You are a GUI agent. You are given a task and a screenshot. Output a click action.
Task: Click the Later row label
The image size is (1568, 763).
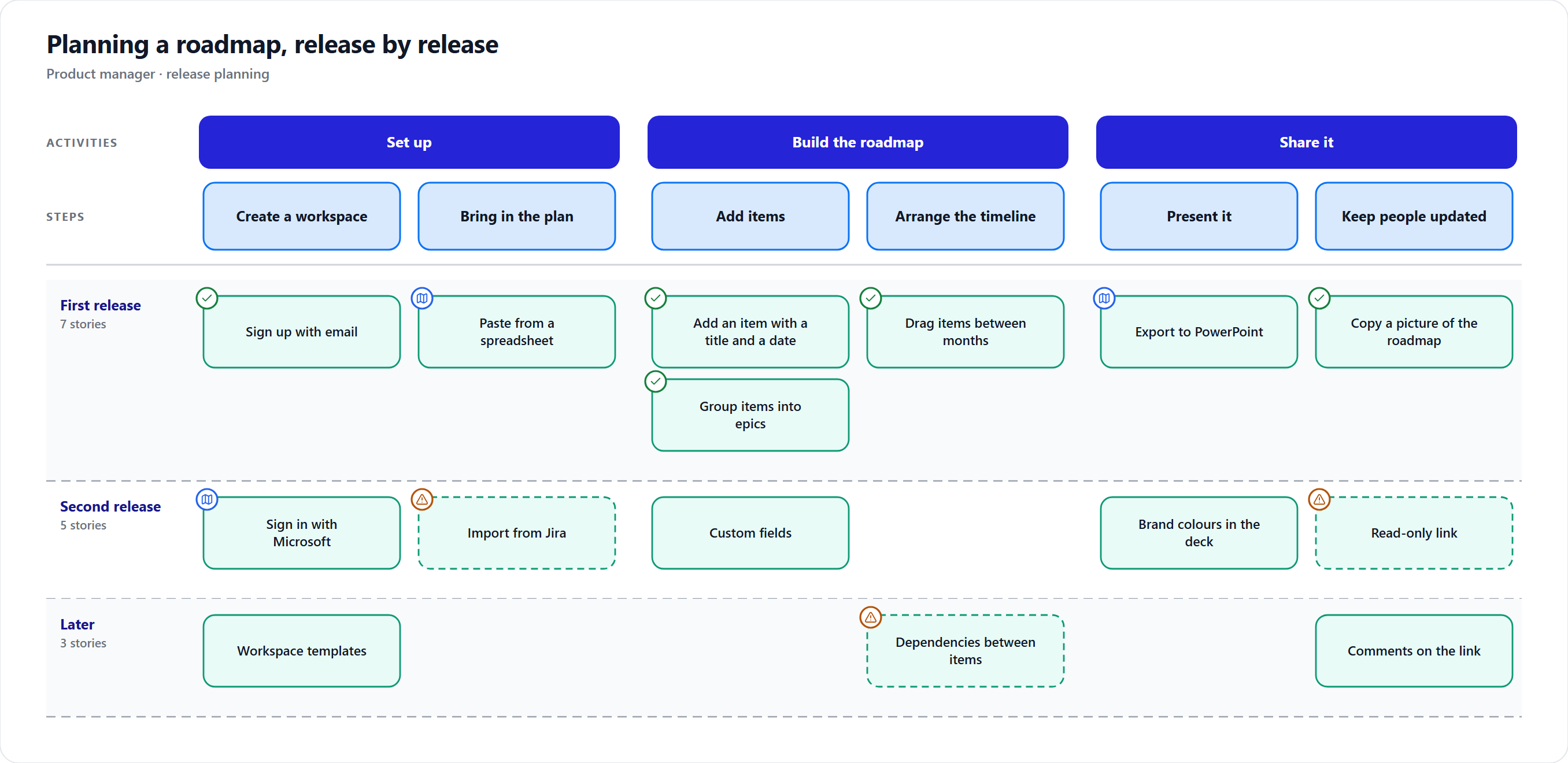[x=77, y=624]
